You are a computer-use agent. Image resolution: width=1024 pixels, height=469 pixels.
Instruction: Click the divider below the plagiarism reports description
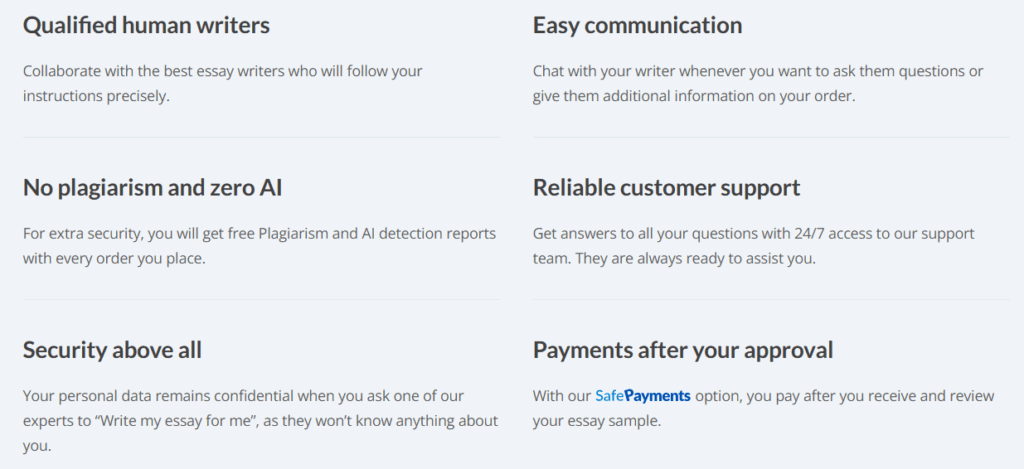(x=261, y=299)
